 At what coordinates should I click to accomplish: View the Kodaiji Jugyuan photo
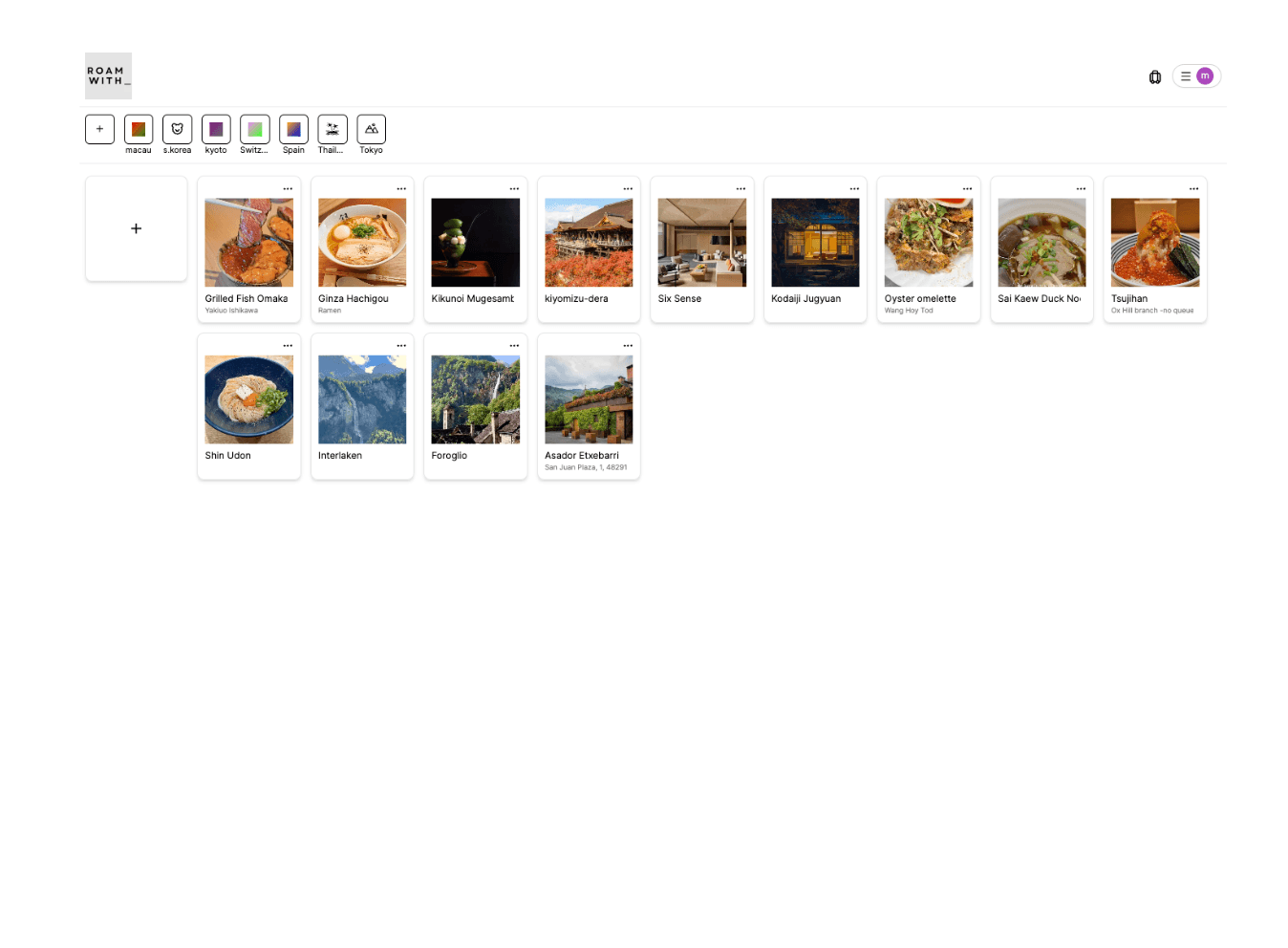coord(815,243)
